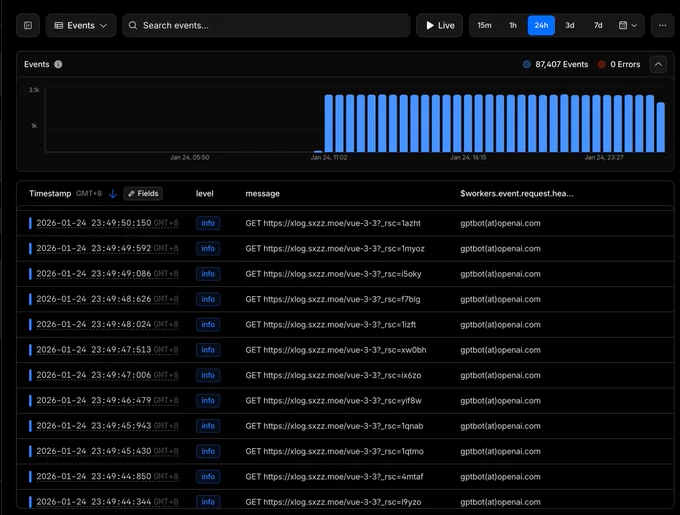Select the 7d time range
This screenshot has width=680, height=515.
point(598,26)
